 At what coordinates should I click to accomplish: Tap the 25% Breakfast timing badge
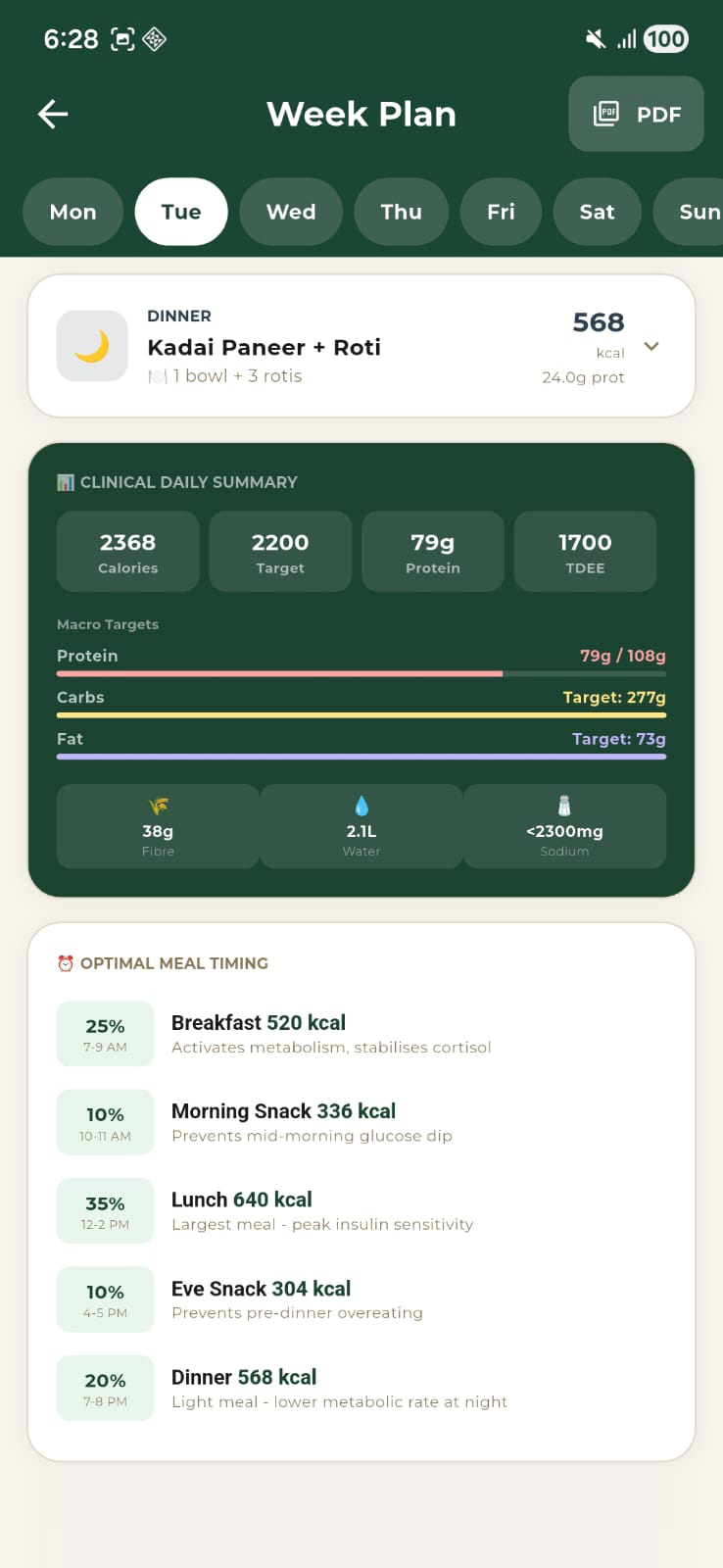point(105,1033)
